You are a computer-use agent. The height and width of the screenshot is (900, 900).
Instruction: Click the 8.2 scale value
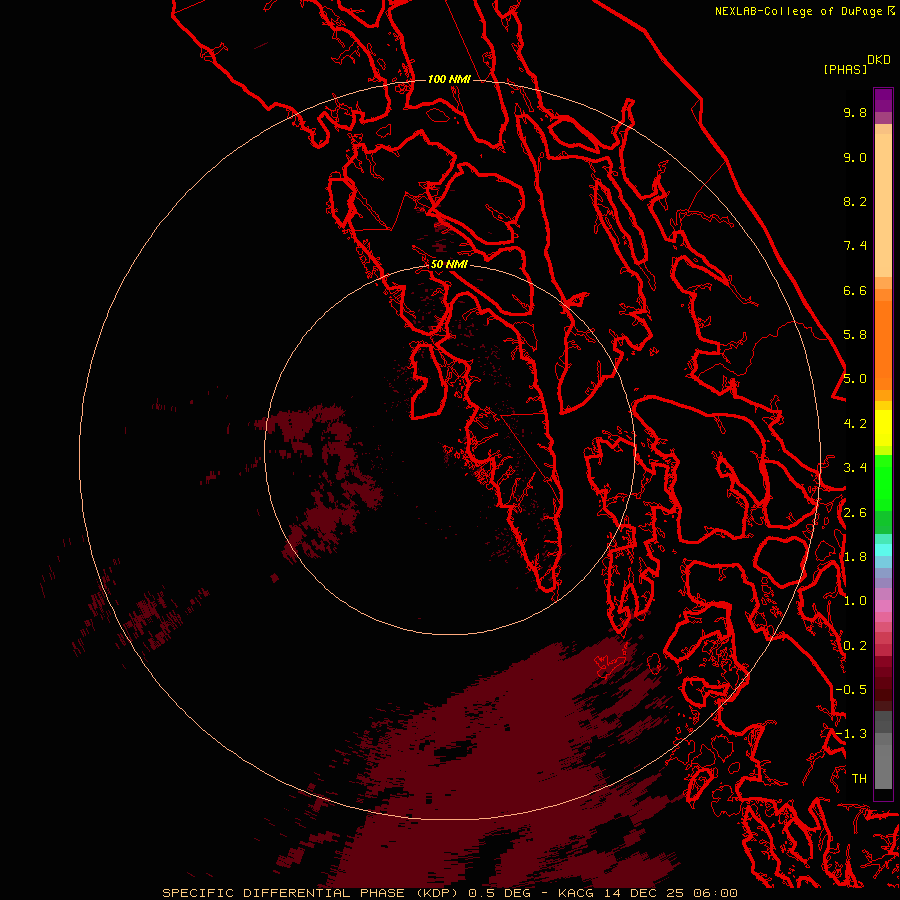click(855, 201)
